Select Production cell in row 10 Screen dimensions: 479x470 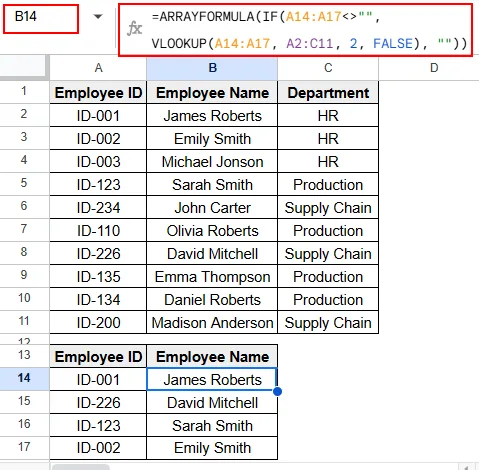(x=328, y=299)
